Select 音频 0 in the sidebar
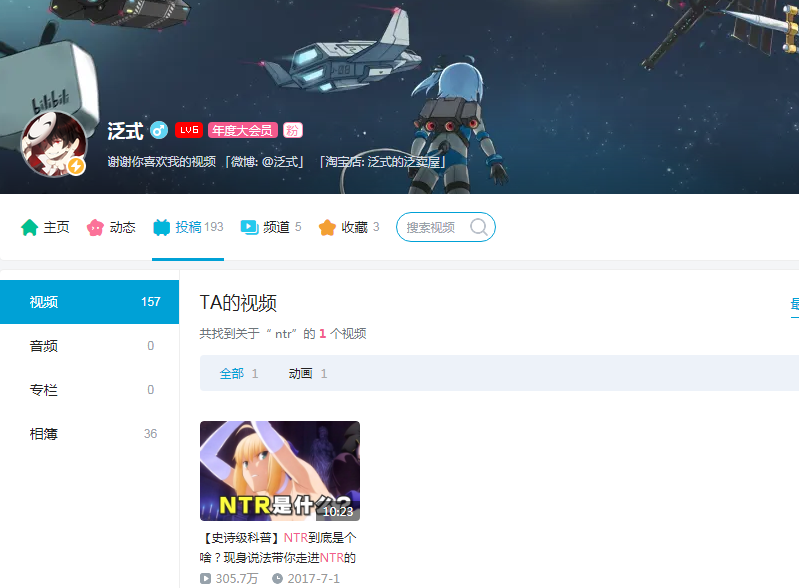799x588 pixels. [x=89, y=346]
